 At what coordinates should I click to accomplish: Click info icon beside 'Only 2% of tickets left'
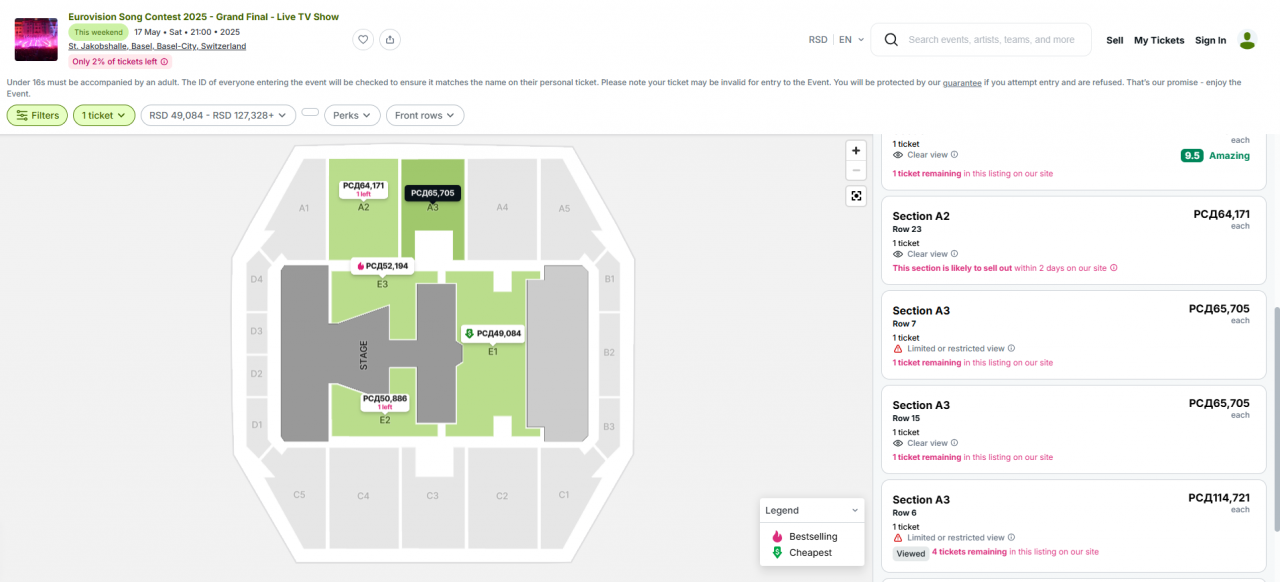pyautogui.click(x=165, y=62)
